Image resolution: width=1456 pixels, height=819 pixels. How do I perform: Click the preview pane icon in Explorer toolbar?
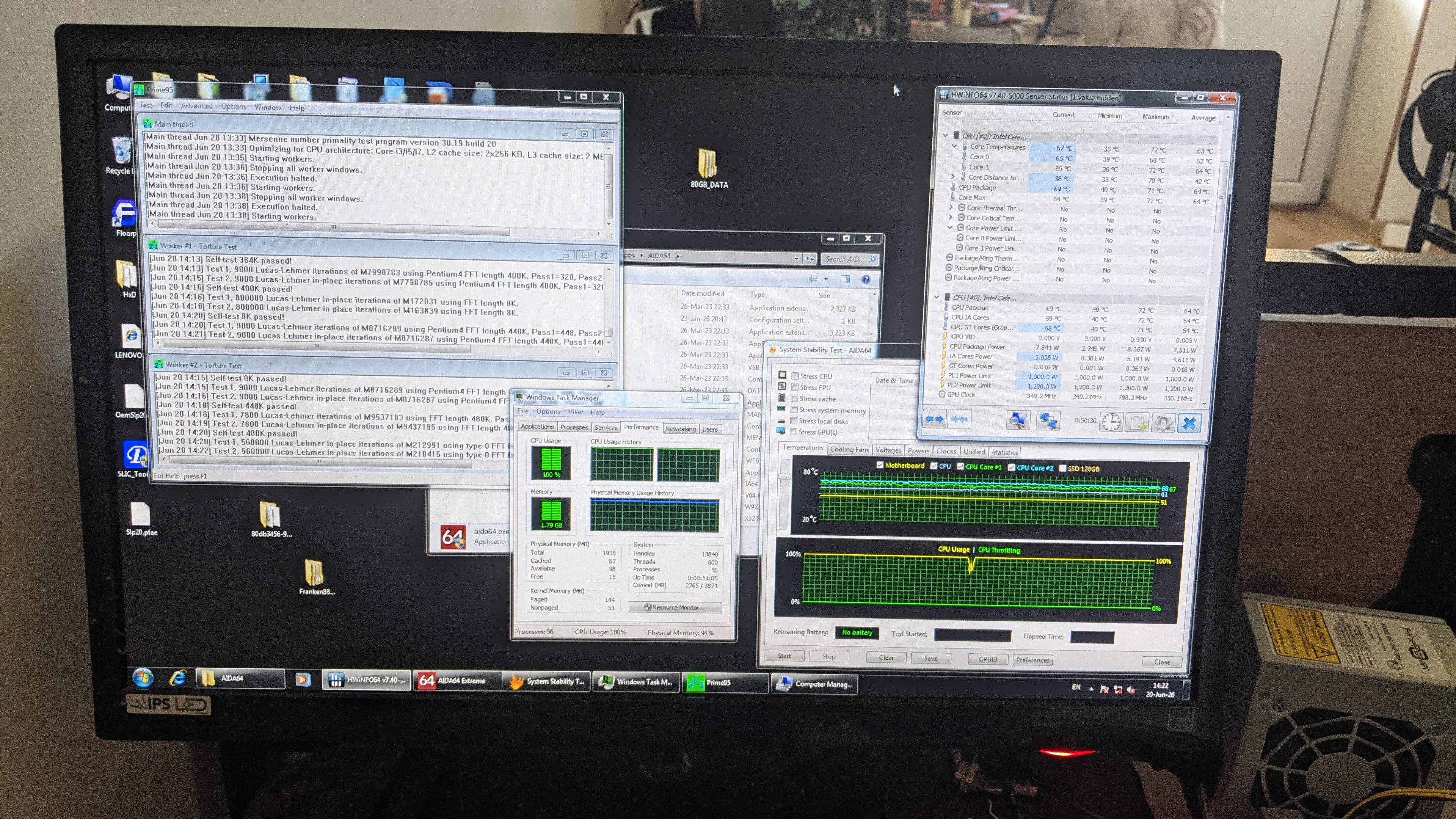coord(845,279)
